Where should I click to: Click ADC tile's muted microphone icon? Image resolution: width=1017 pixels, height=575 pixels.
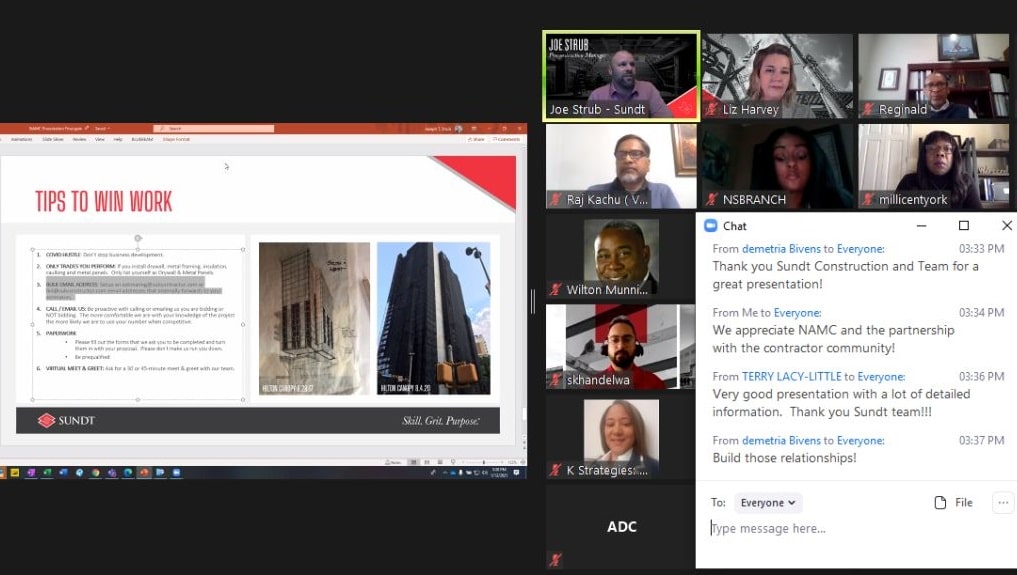555,559
